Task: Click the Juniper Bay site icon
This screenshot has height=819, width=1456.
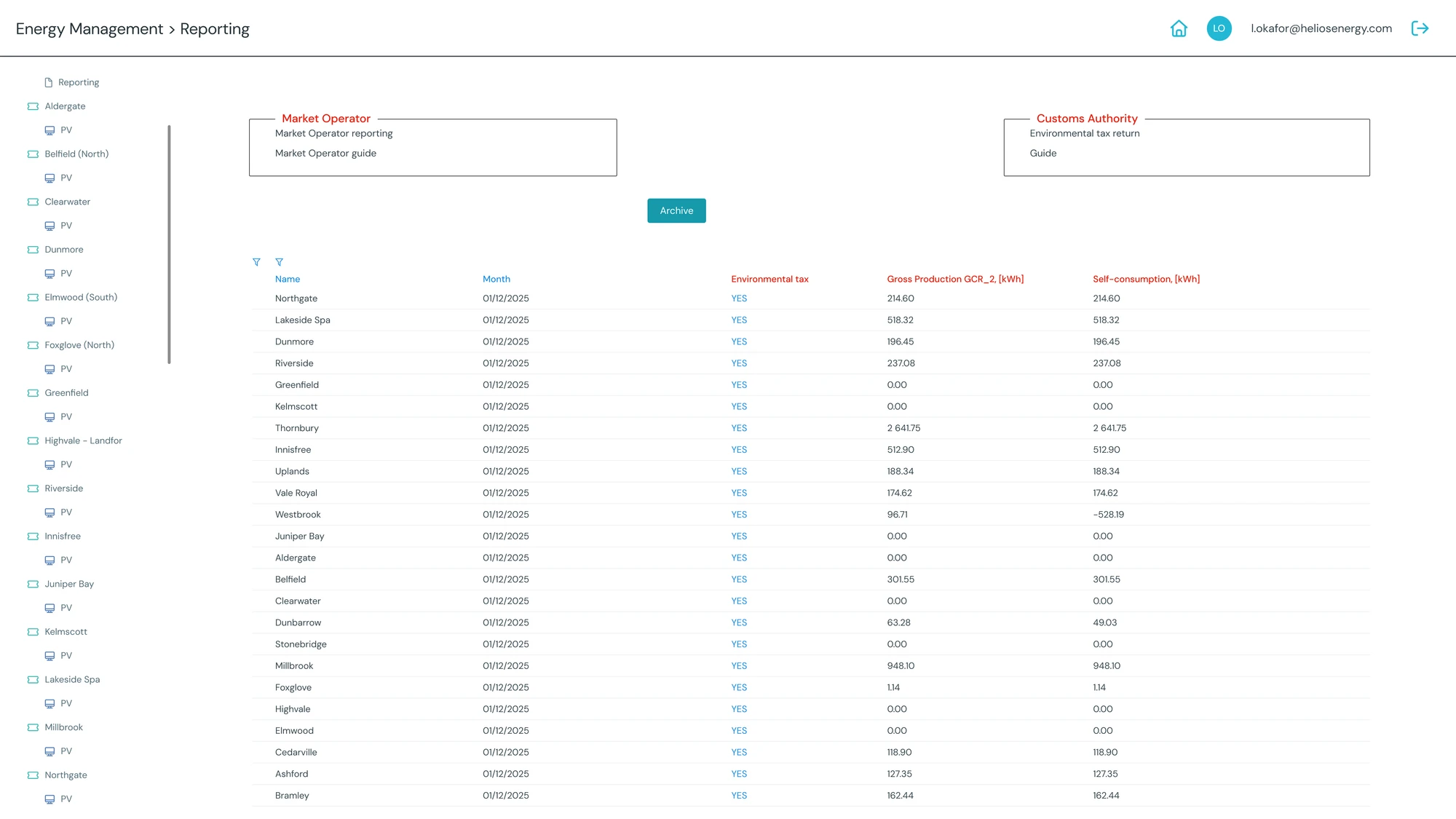Action: tap(33, 584)
